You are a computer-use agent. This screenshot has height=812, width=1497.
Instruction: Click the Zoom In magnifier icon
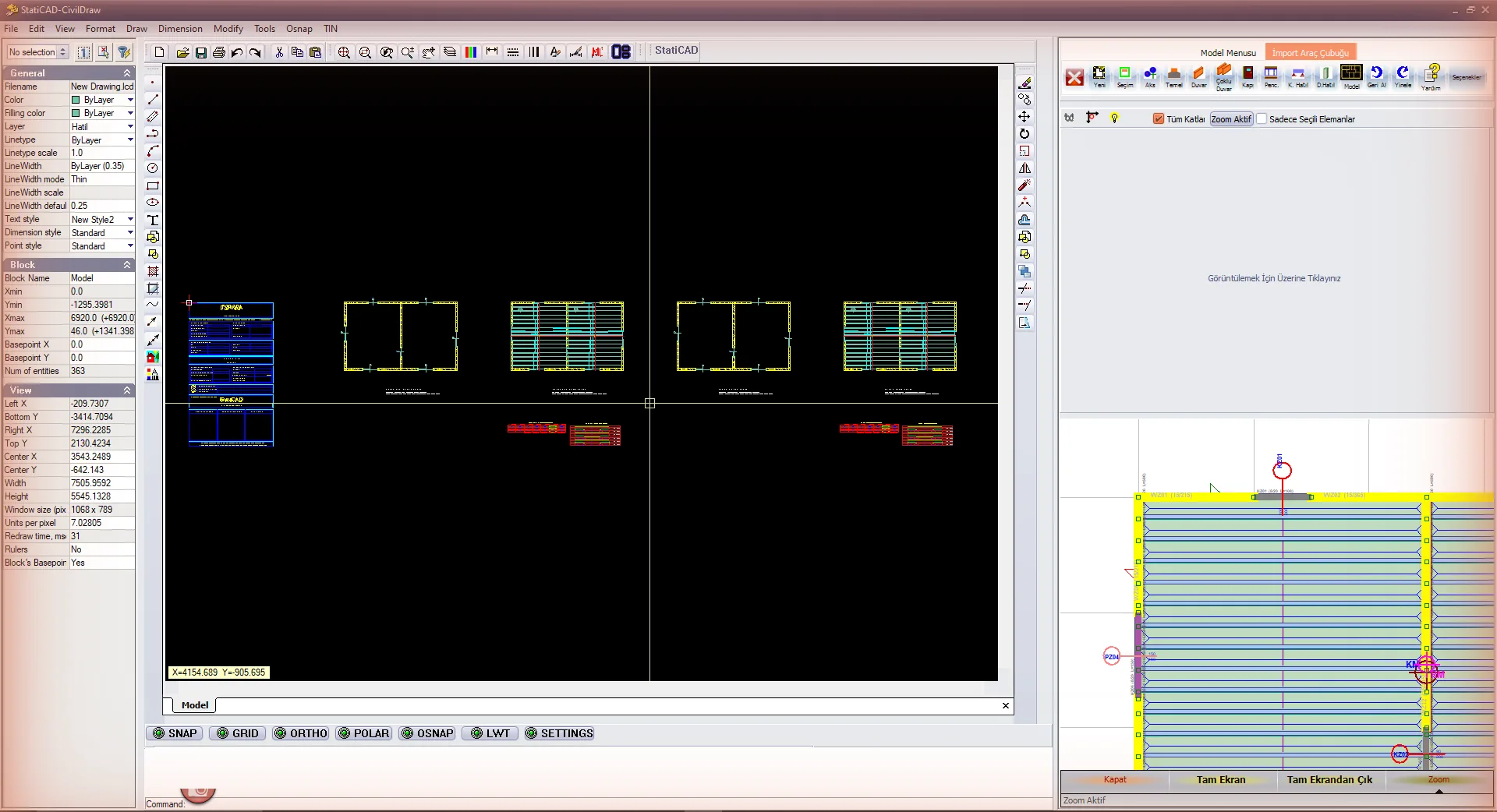point(344,52)
